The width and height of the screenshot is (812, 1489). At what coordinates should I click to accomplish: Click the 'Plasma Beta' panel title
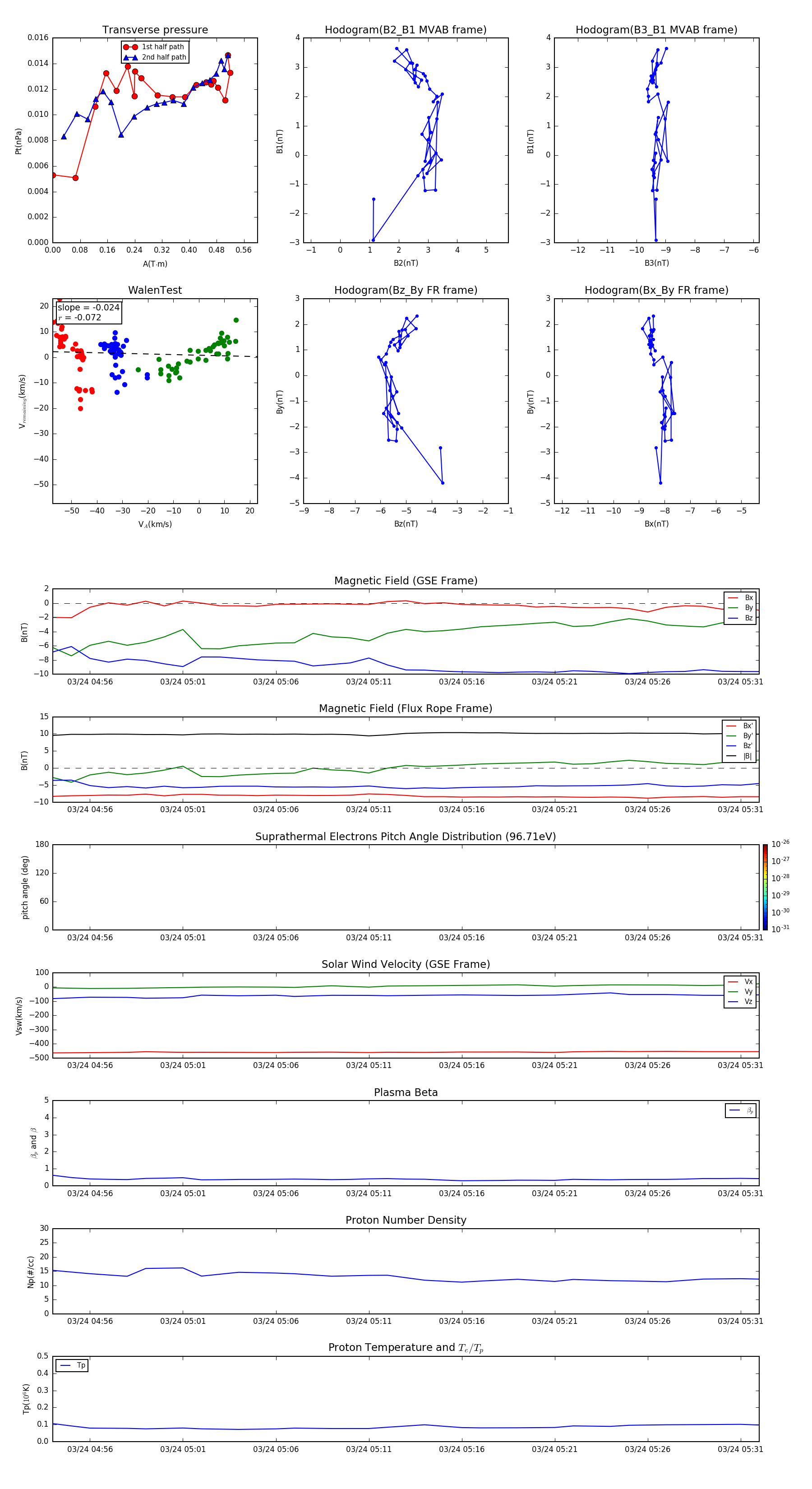406,1092
